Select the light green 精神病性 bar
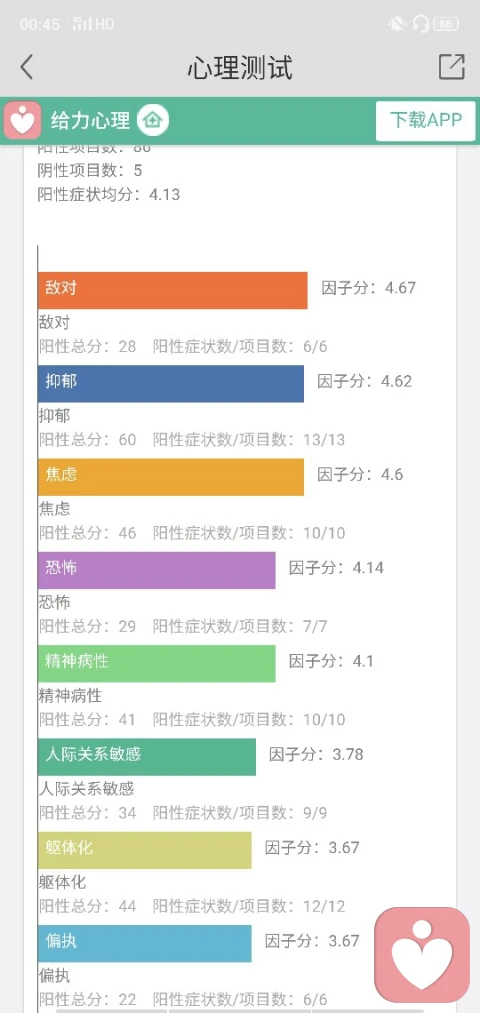 click(156, 663)
